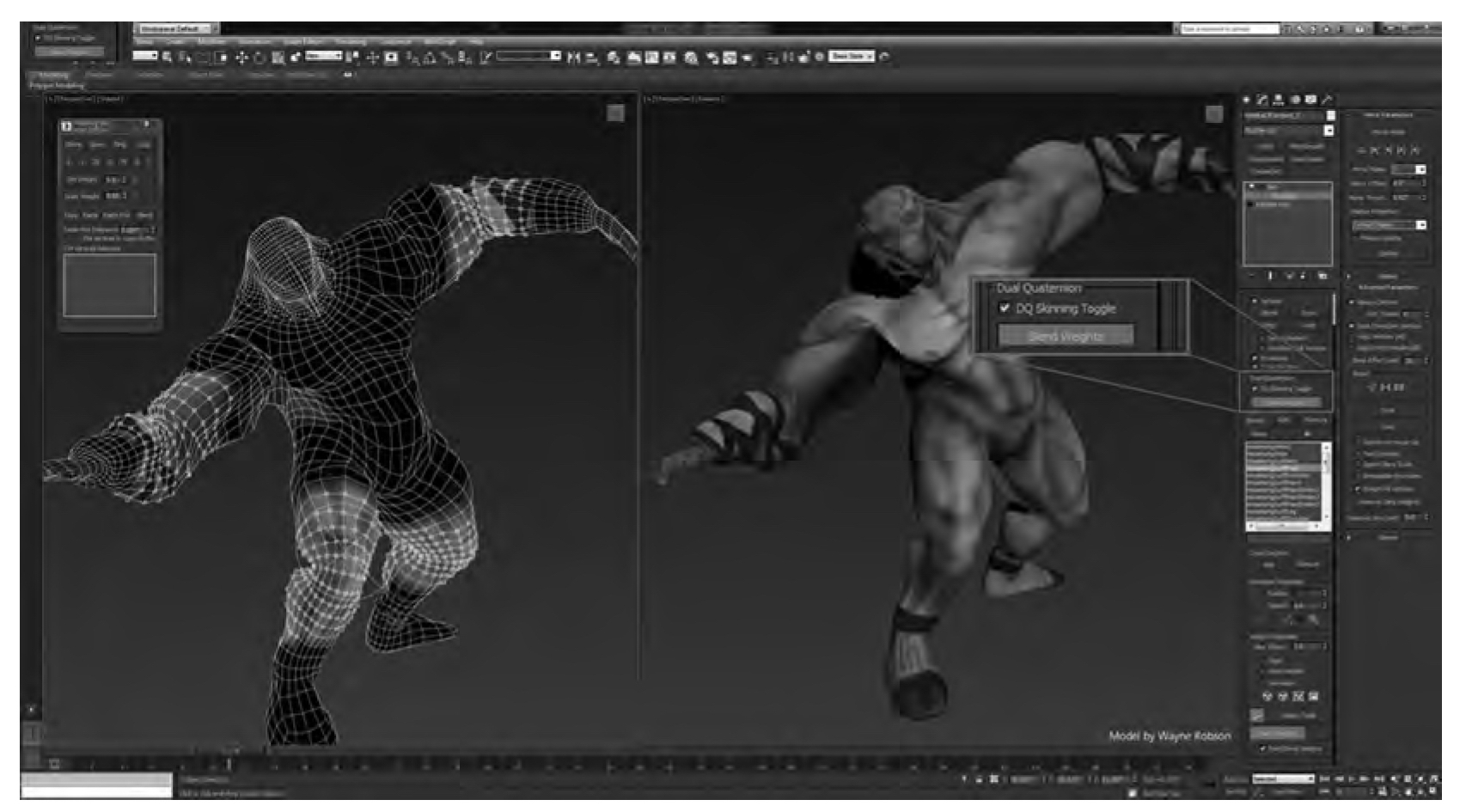1466x812 pixels.
Task: Open the Modify tab of command panel
Action: [x=1262, y=100]
